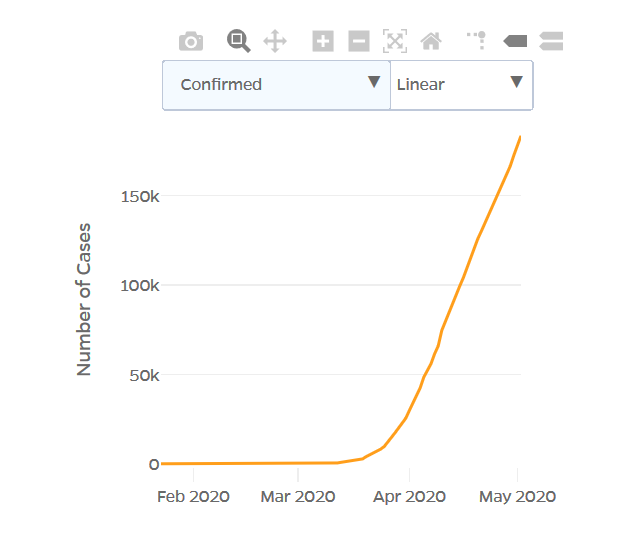643x533 pixels.
Task: Open the Confirmed cases dropdown
Action: 276,85
